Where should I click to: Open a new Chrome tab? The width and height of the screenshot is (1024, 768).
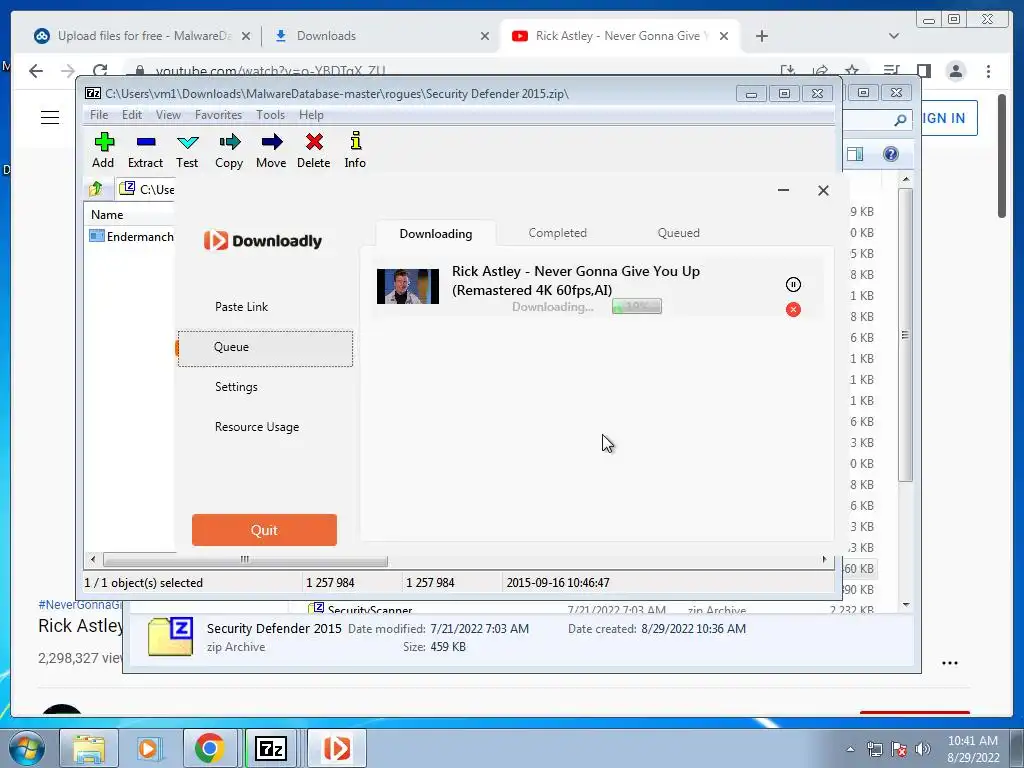tap(761, 36)
